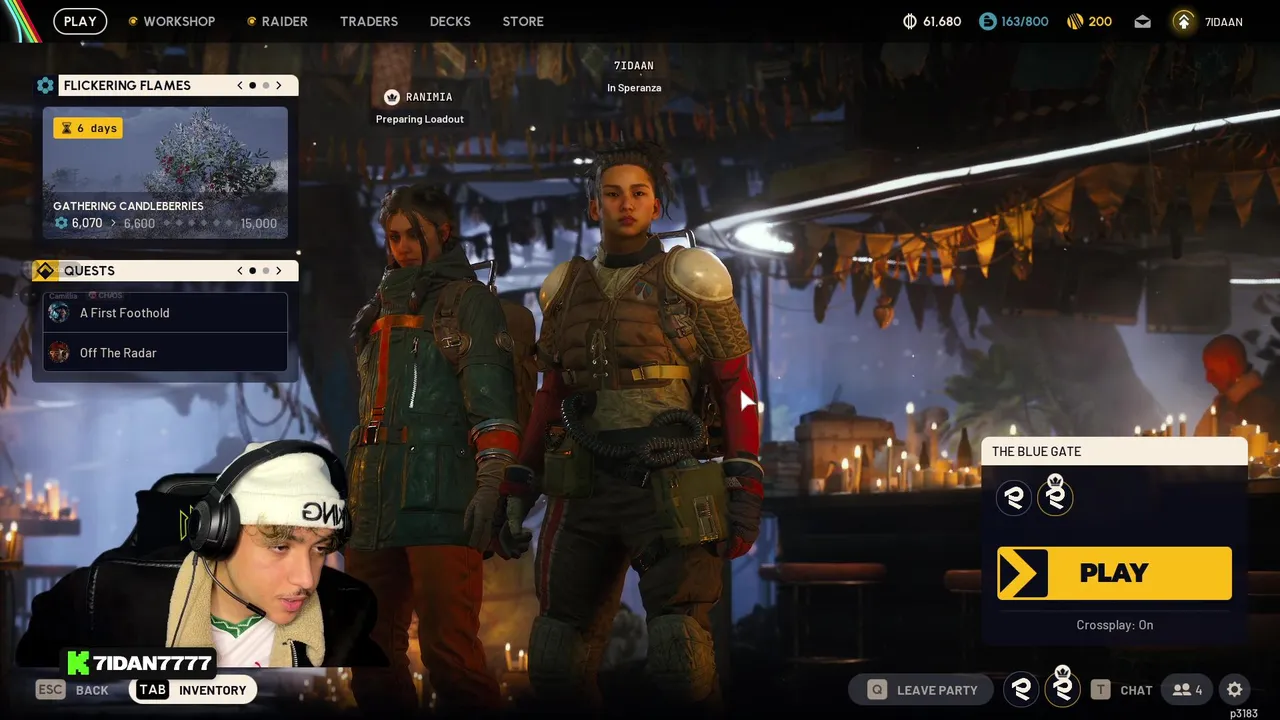
Task: Click crowned party emblem in bottom bar
Action: [x=1062, y=687]
